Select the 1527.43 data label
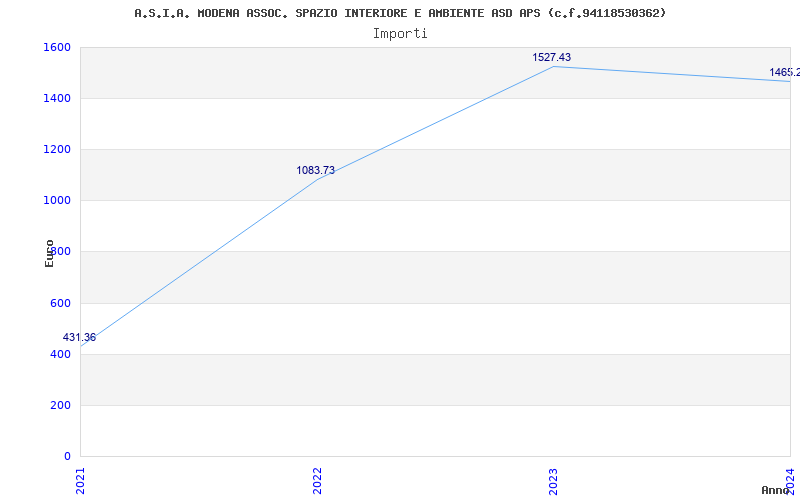Image resolution: width=800 pixels, height=500 pixels. [552, 57]
